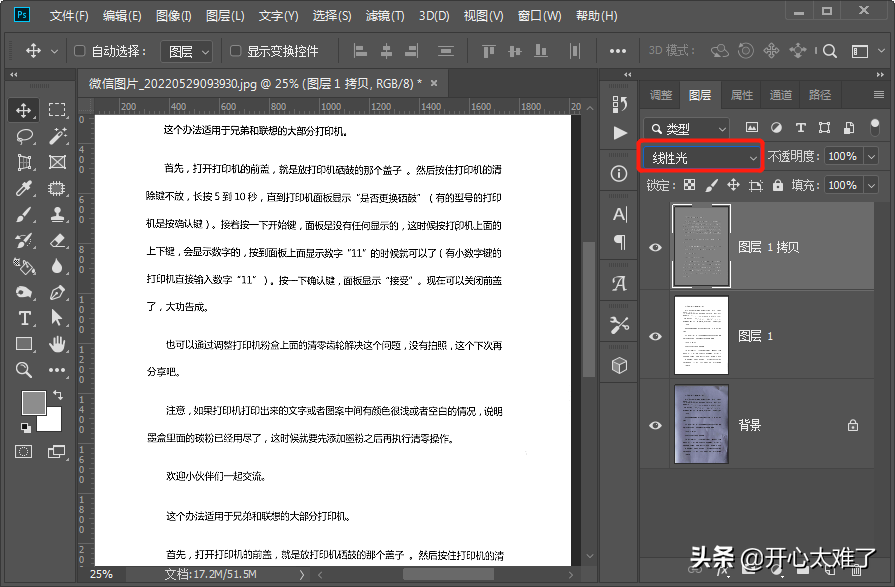
Task: Open the 窗口(W) menu
Action: [539, 16]
